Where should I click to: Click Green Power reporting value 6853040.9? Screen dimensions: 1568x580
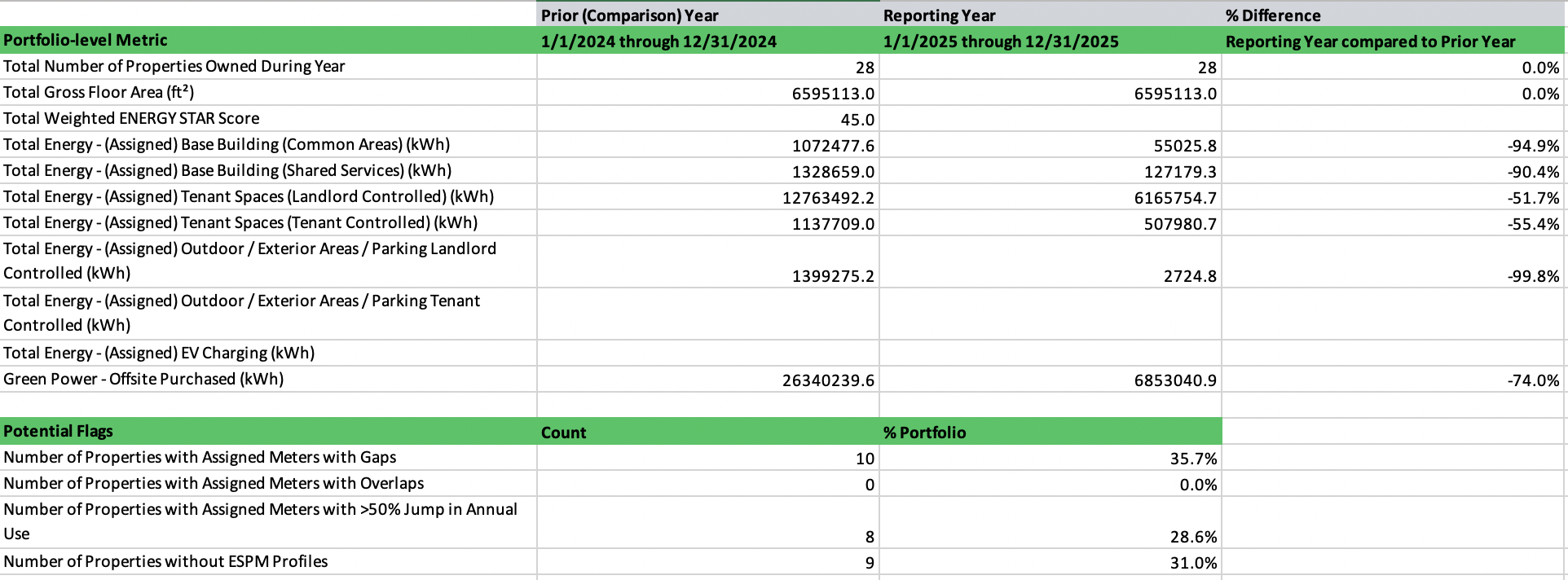click(1050, 380)
